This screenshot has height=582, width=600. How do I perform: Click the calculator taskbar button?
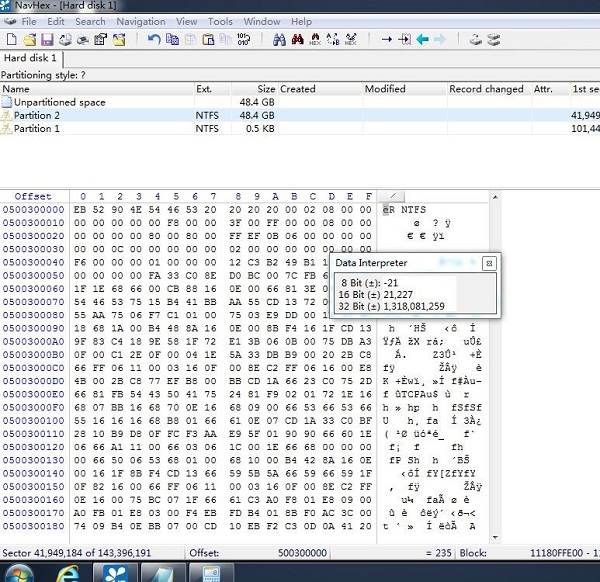pos(211,572)
